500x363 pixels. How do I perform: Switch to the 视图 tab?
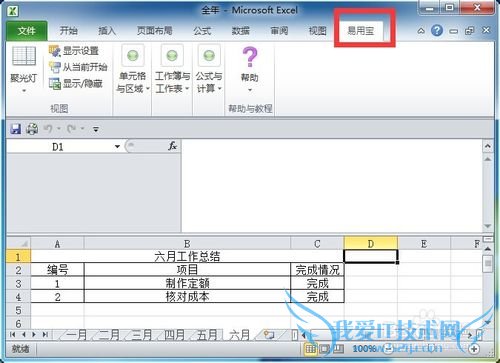(318, 31)
